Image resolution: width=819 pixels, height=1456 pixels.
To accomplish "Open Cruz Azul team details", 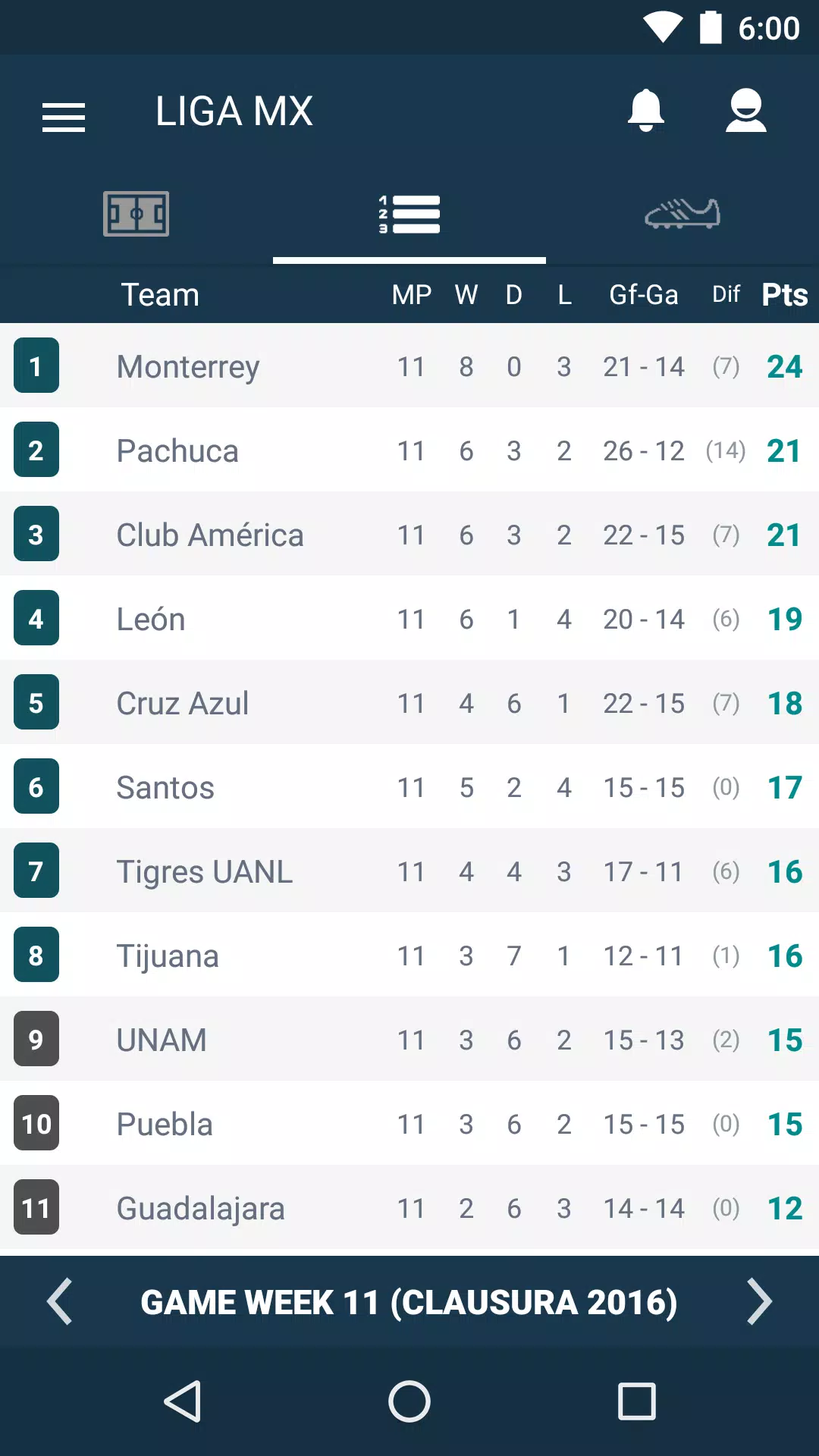I will pos(303,703).
